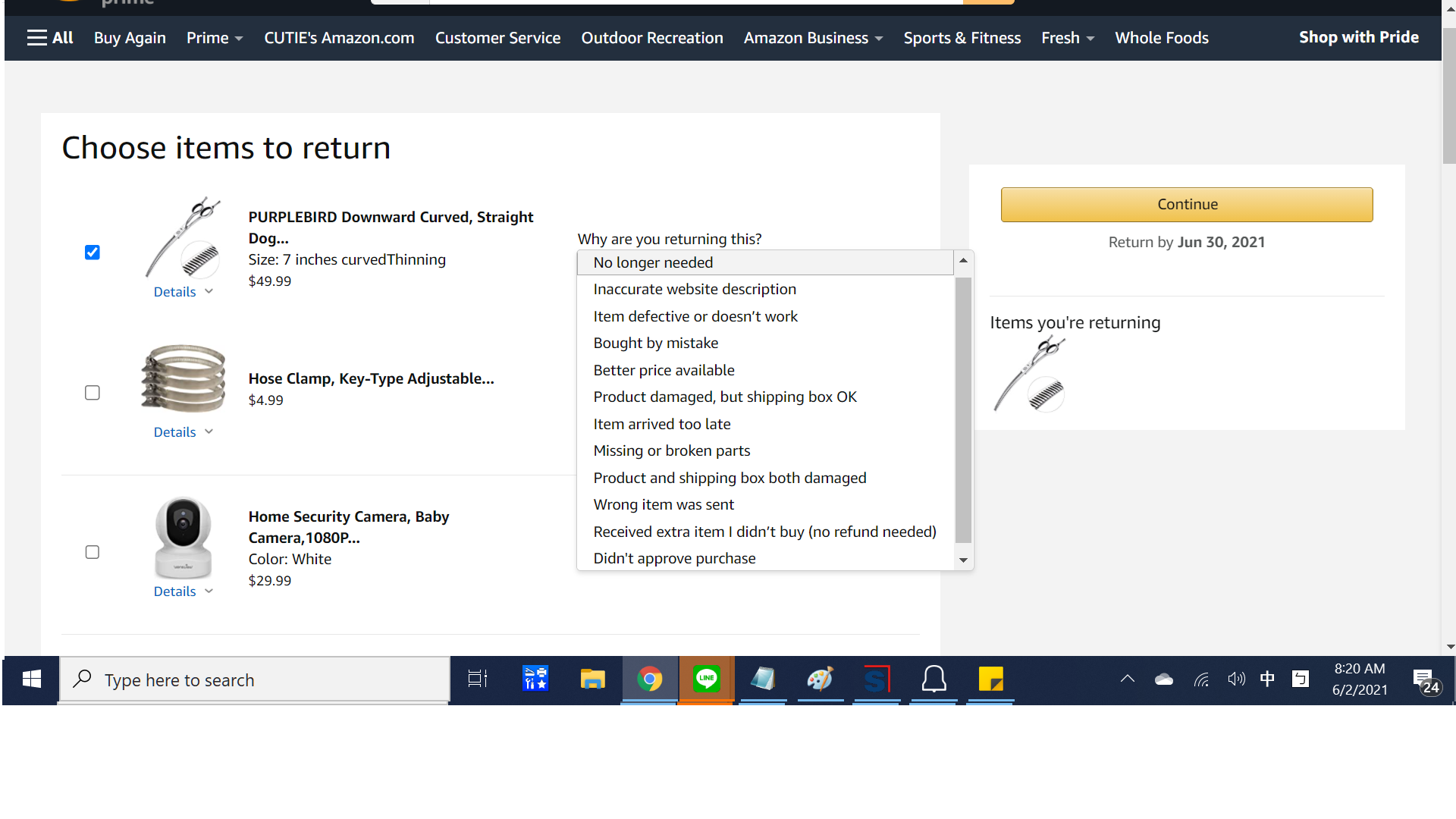
Task: Open the bell notification app in the taskbar
Action: pos(934,679)
